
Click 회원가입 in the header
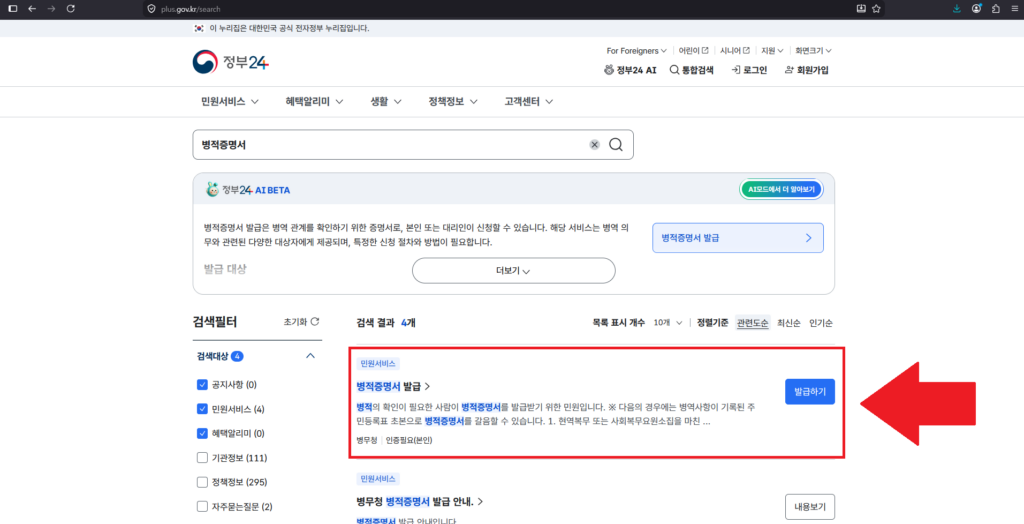[807, 70]
